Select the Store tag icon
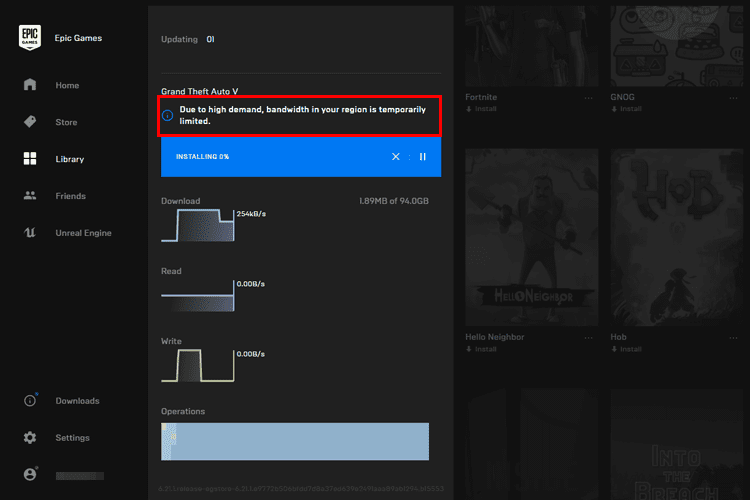Screen dimensions: 750x500 pyautogui.click(x=30, y=122)
